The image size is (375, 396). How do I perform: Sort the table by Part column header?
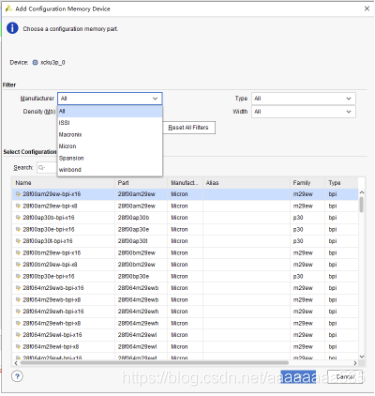141,183
